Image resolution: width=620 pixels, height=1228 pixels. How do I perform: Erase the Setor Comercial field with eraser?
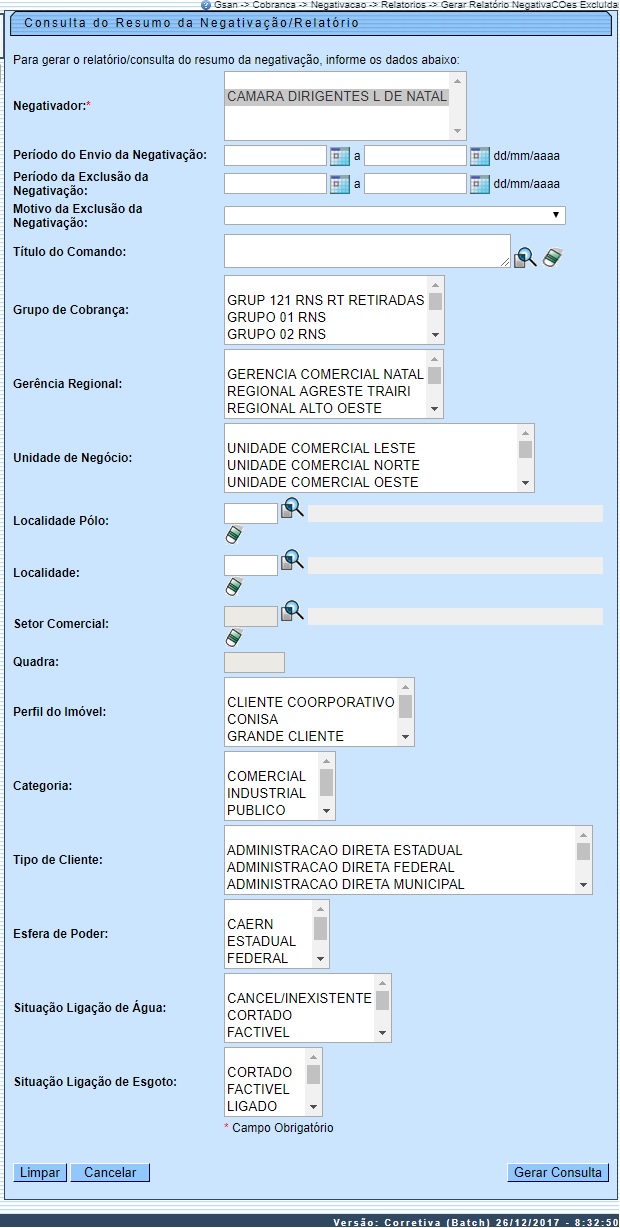tap(234, 637)
